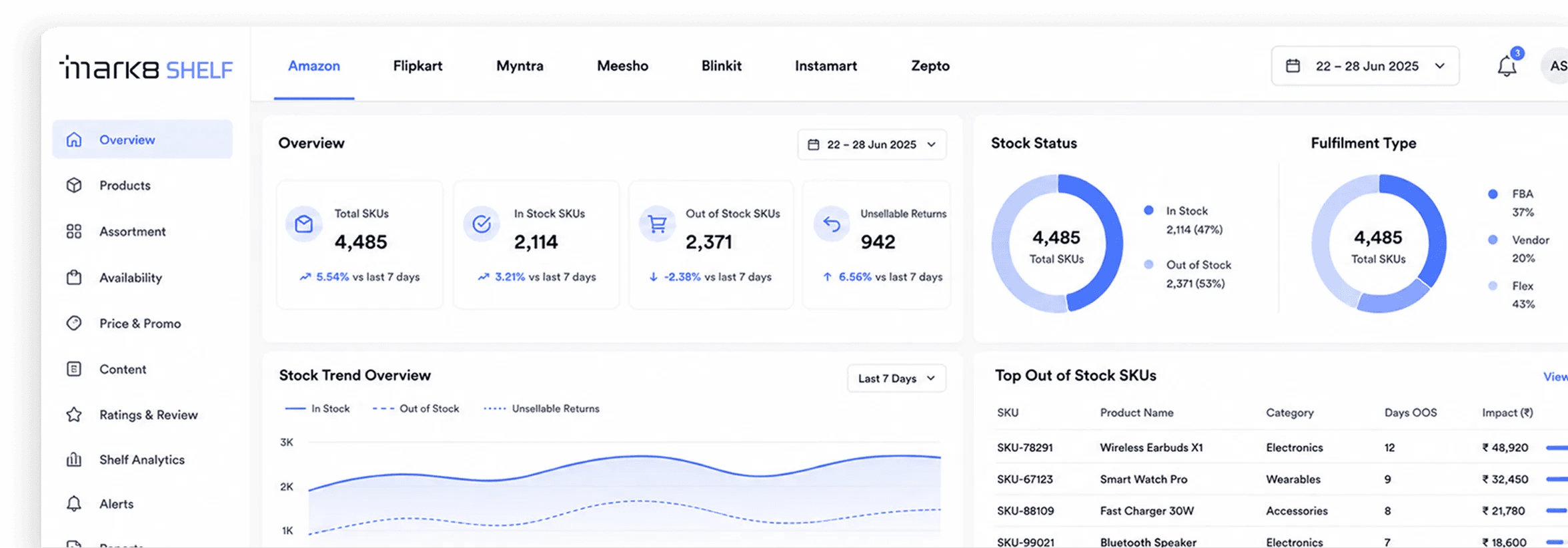The height and width of the screenshot is (548, 1568).
Task: Switch to the Flipkart tab
Action: click(x=418, y=65)
